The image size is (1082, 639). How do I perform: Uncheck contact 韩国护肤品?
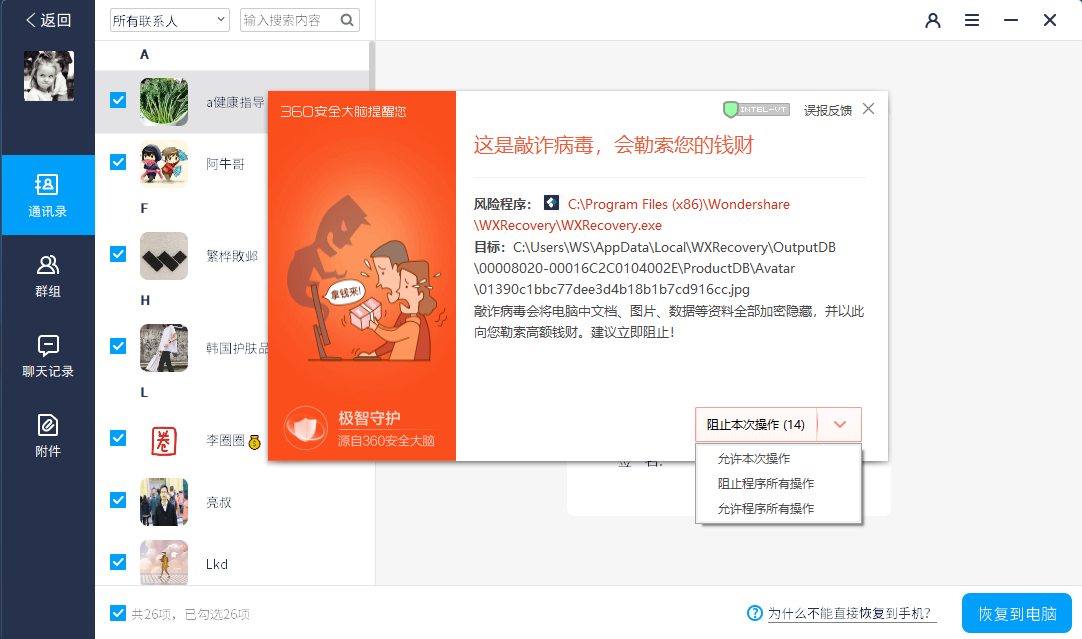coord(118,346)
